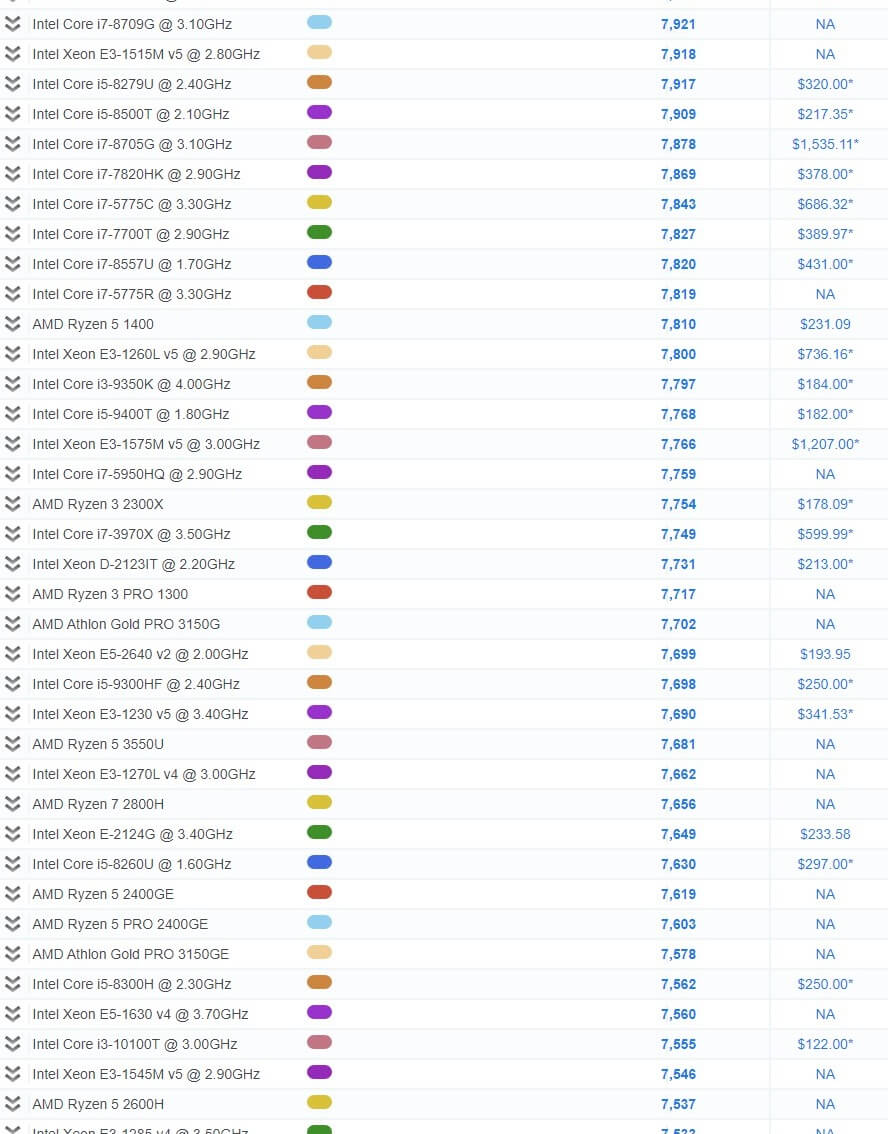Viewport: 888px width, 1134px height.
Task: Click yellow swatch beside Core i7-5775C
Action: [x=319, y=202]
